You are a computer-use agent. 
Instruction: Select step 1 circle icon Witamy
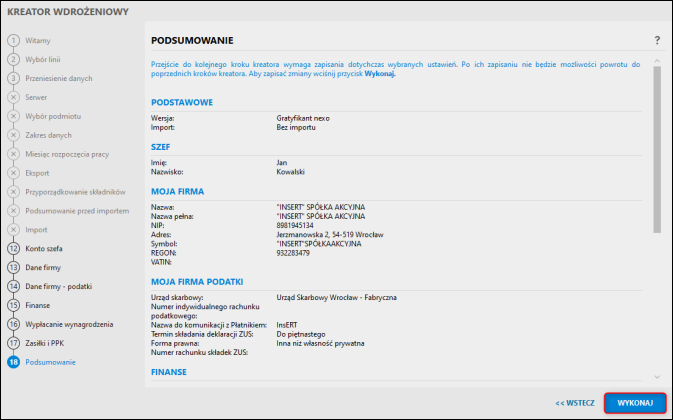point(13,40)
